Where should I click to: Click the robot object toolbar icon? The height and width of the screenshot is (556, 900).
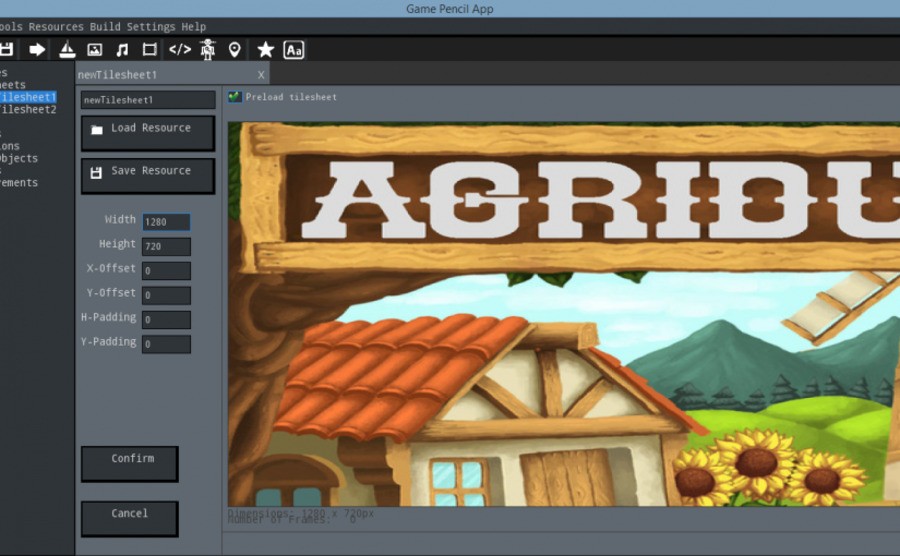[208, 50]
